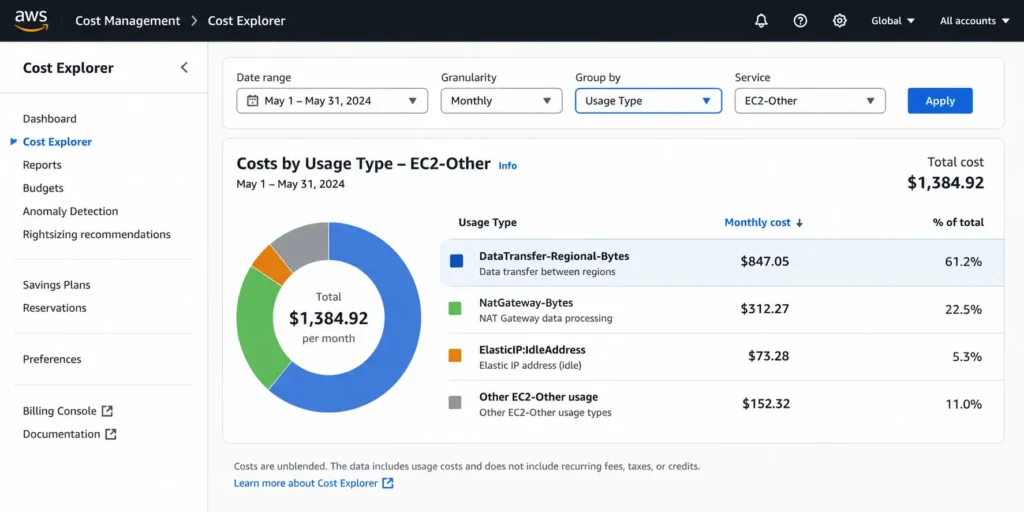Click the Monthly cost sort arrow
Screen dimensions: 1024x512
click(799, 223)
